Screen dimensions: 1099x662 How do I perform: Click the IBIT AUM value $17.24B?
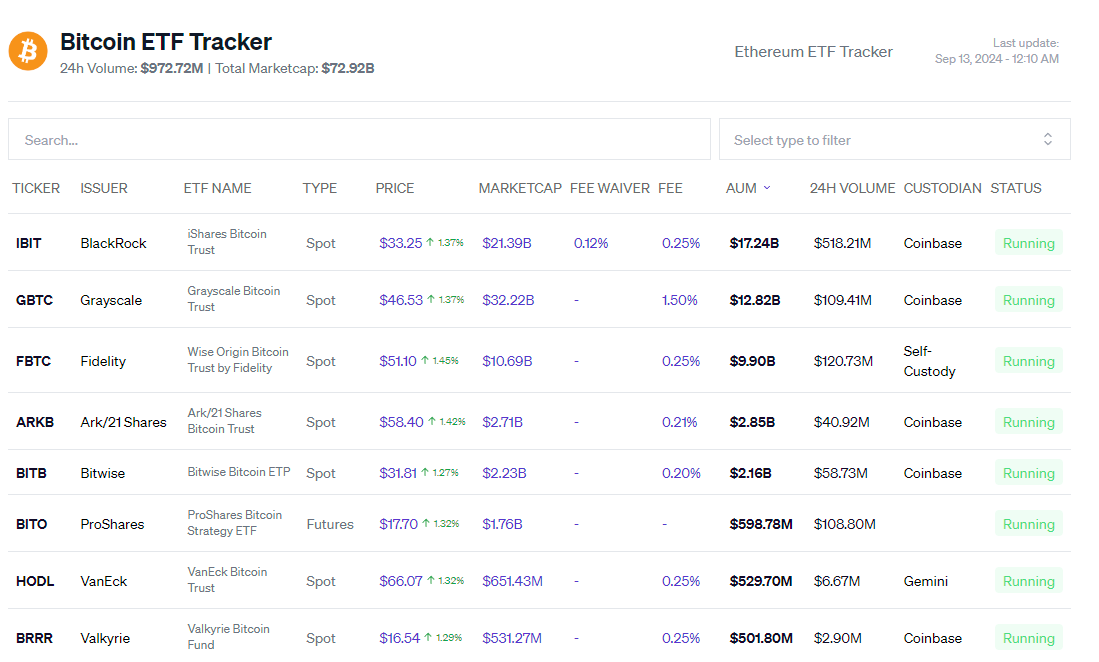[x=754, y=243]
